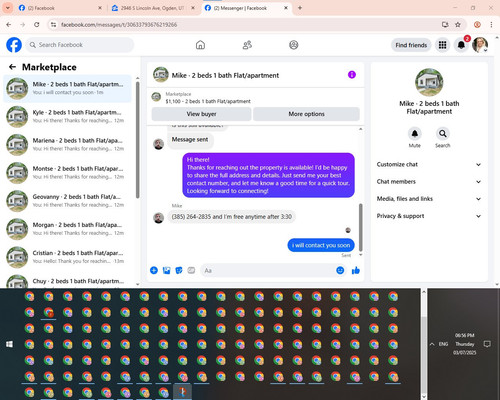This screenshot has height=400, width=500.
Task: Focus the Search Facebook field
Action: 80,45
